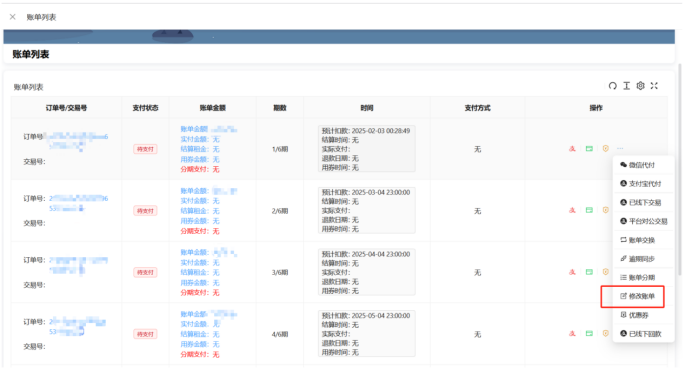Open 账单分期 from the action menu
Viewport: 692px width, 370px height.
643,278
